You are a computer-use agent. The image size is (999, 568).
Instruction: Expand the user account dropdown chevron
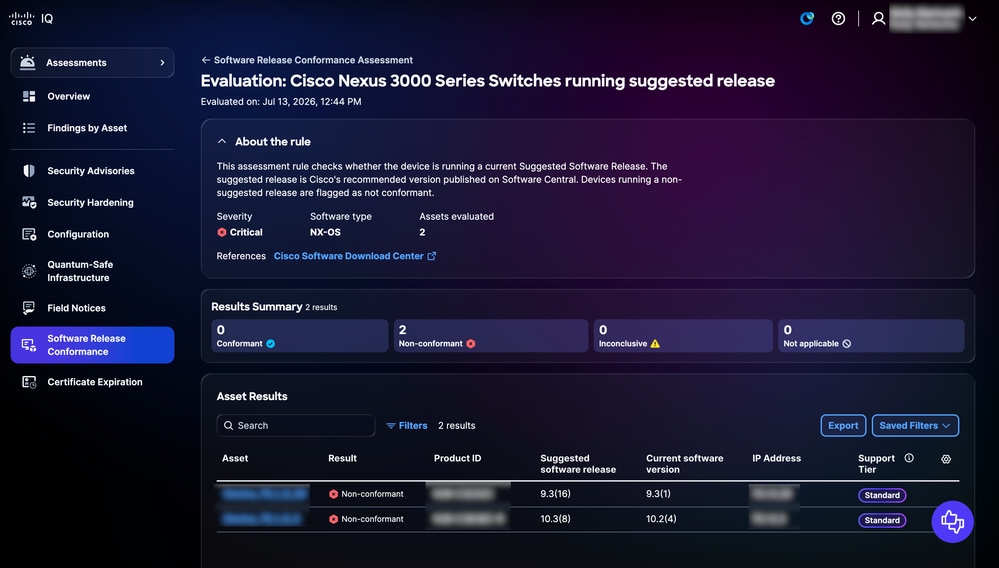coord(972,19)
